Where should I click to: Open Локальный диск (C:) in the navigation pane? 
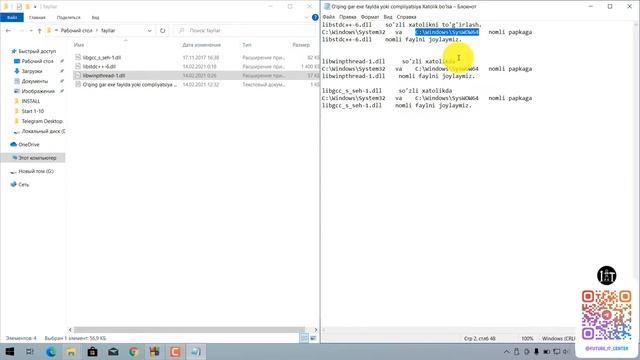[x=43, y=131]
